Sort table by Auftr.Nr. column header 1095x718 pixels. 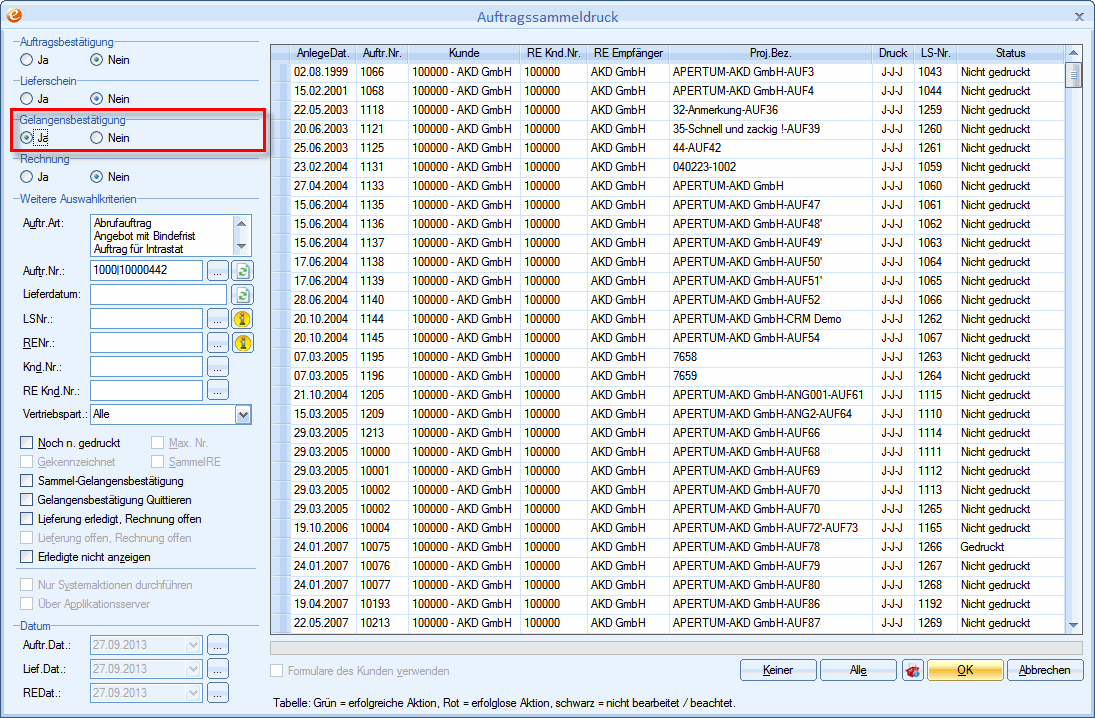click(382, 53)
